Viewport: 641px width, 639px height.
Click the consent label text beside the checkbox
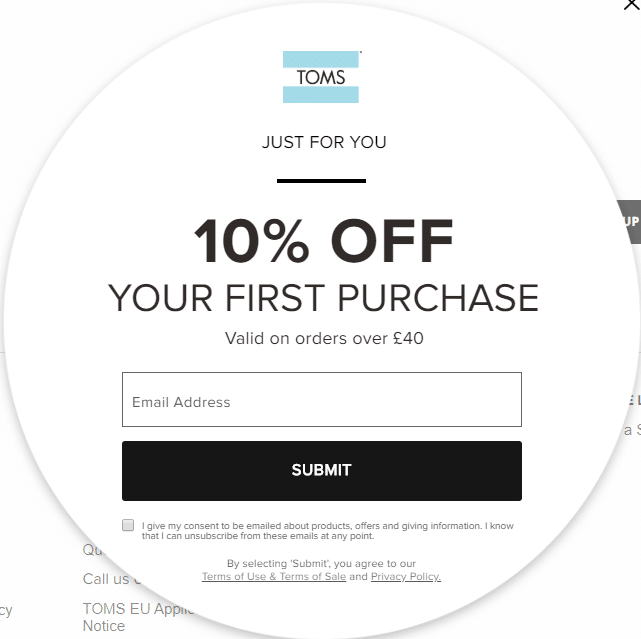point(327,531)
